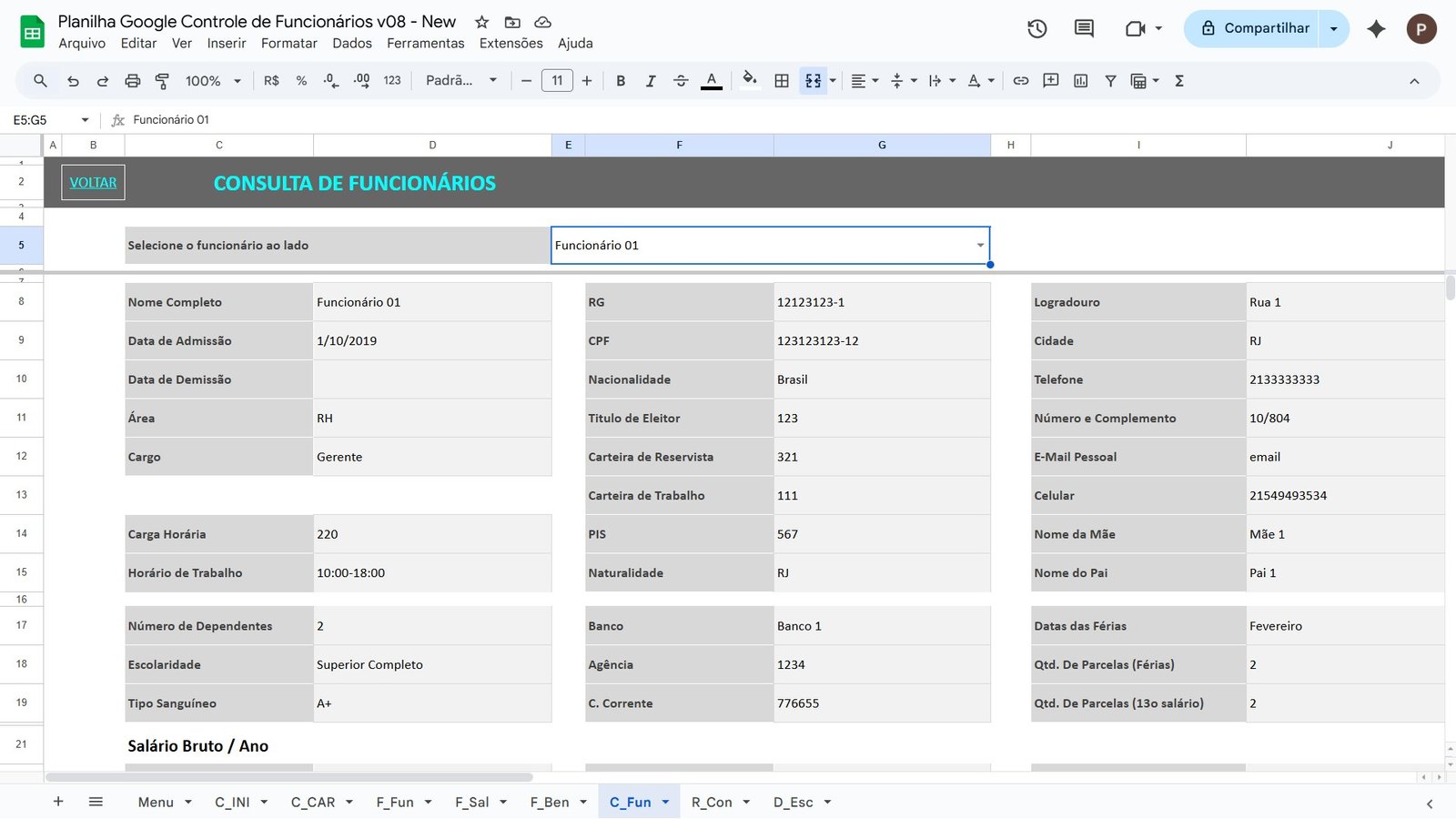Toggle strikethrough formatting

pos(681,80)
